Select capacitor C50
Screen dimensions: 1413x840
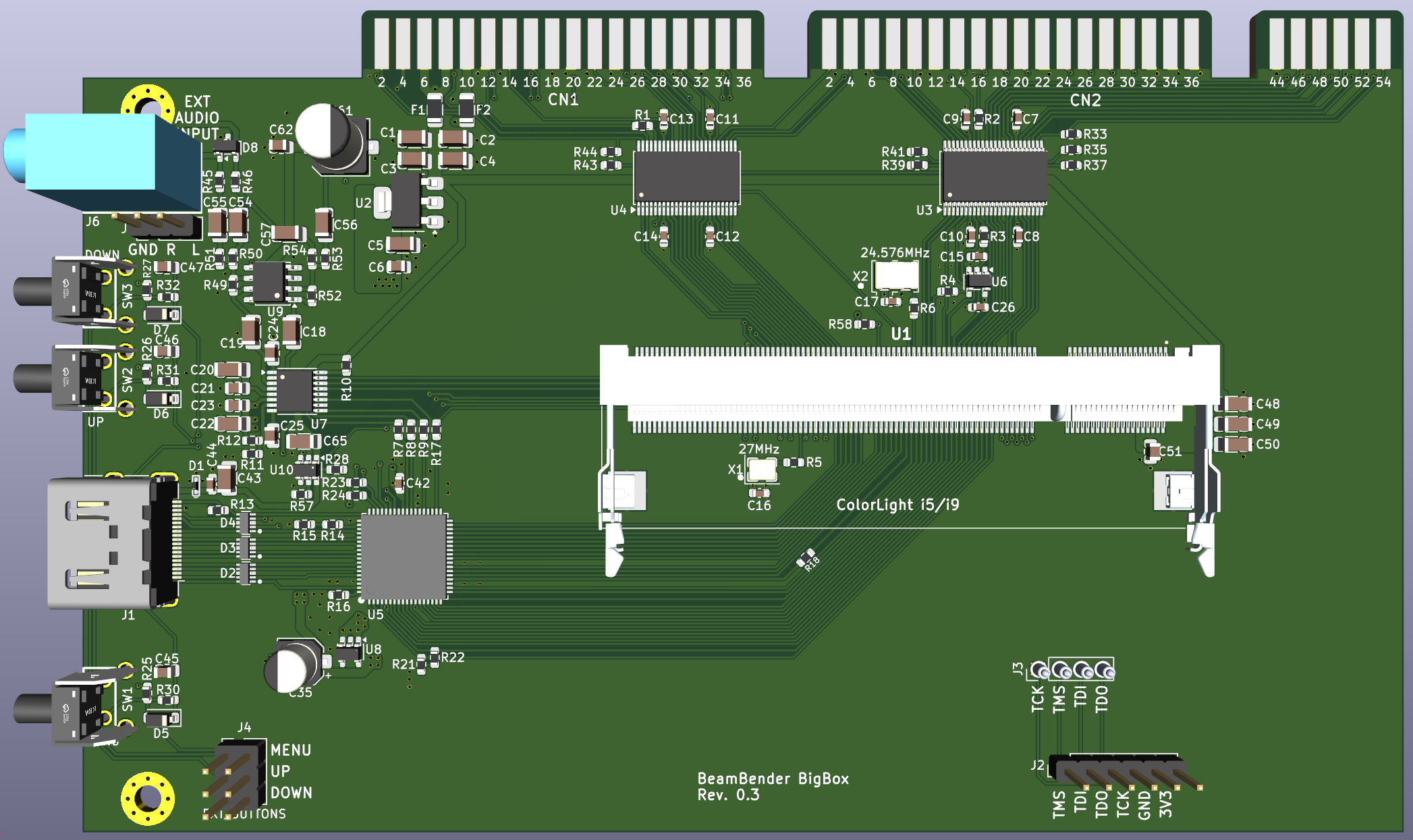(1234, 444)
